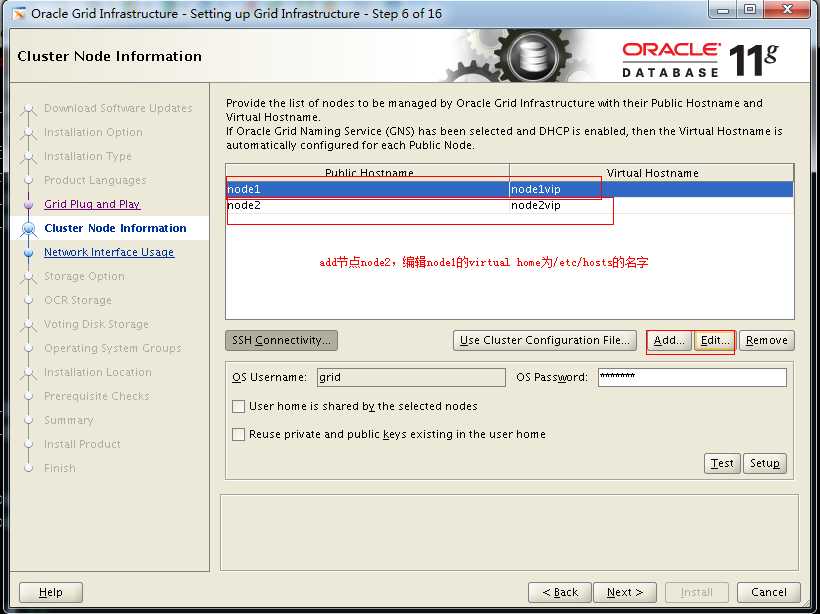Focus the OS Username field
This screenshot has width=820, height=614.
coord(411,378)
